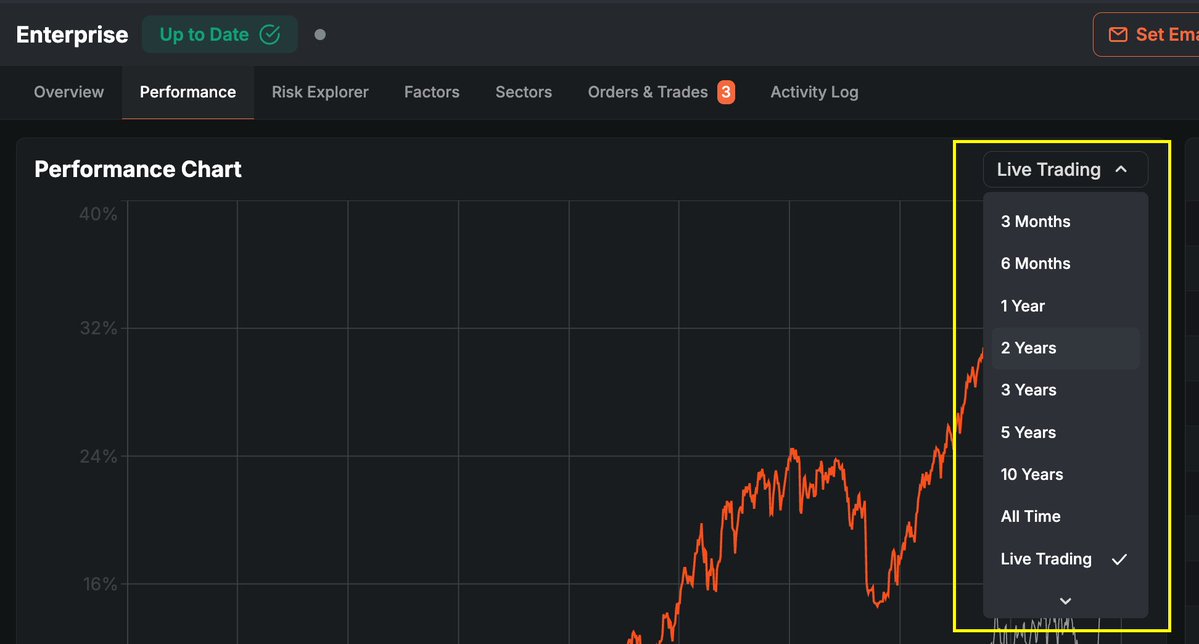Select the checked Live Trading menu option

(x=1065, y=559)
